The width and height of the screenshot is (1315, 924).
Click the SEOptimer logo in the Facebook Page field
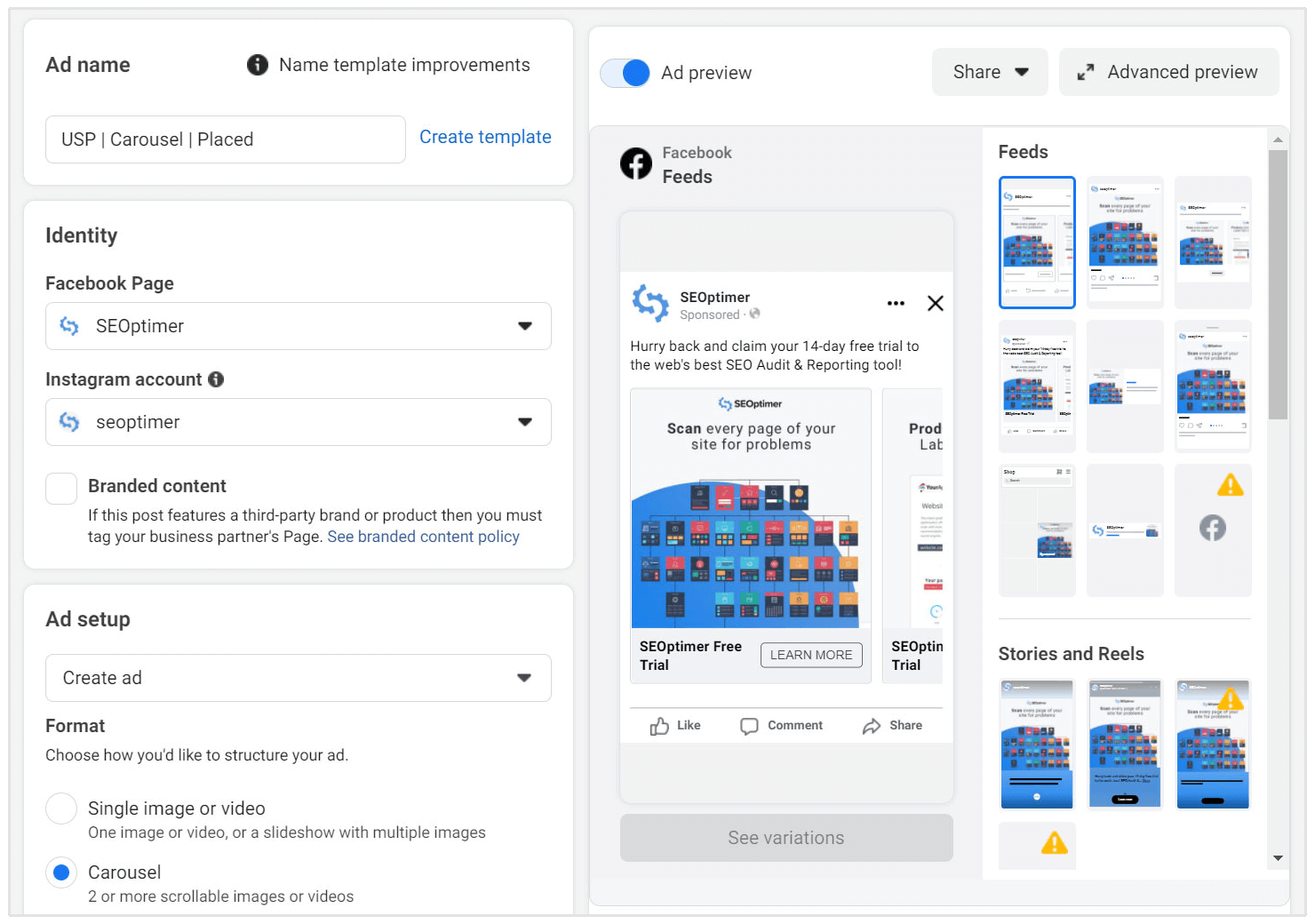click(x=69, y=326)
